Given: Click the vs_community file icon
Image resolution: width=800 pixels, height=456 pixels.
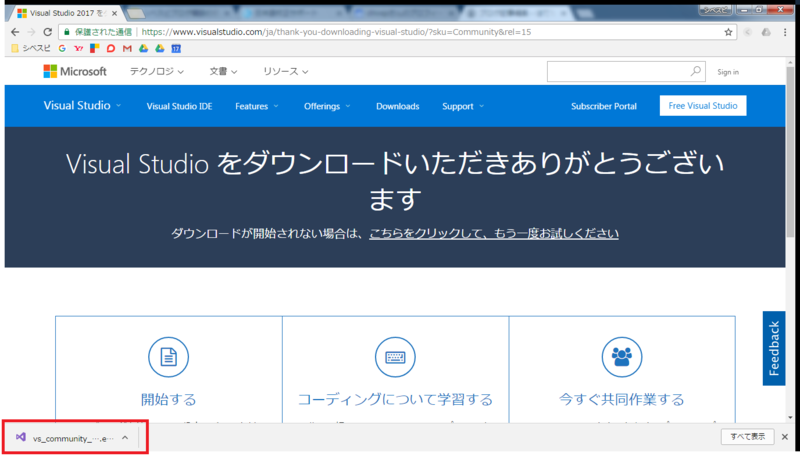Looking at the screenshot, I should pyautogui.click(x=20, y=438).
